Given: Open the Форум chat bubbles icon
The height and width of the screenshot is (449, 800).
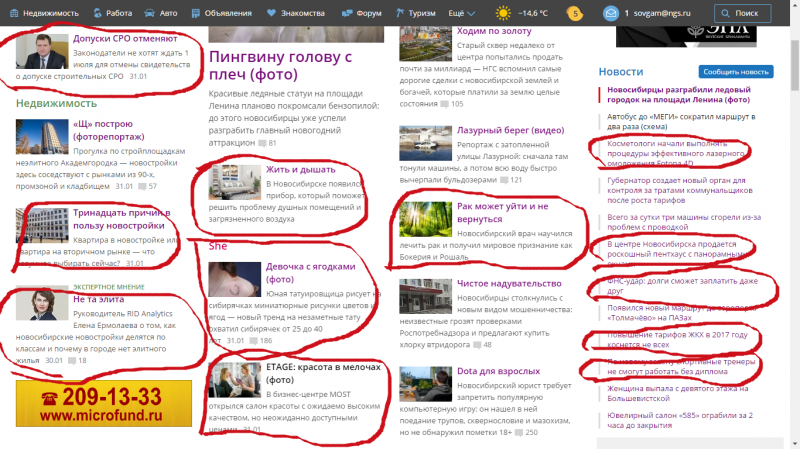Looking at the screenshot, I should tap(345, 14).
